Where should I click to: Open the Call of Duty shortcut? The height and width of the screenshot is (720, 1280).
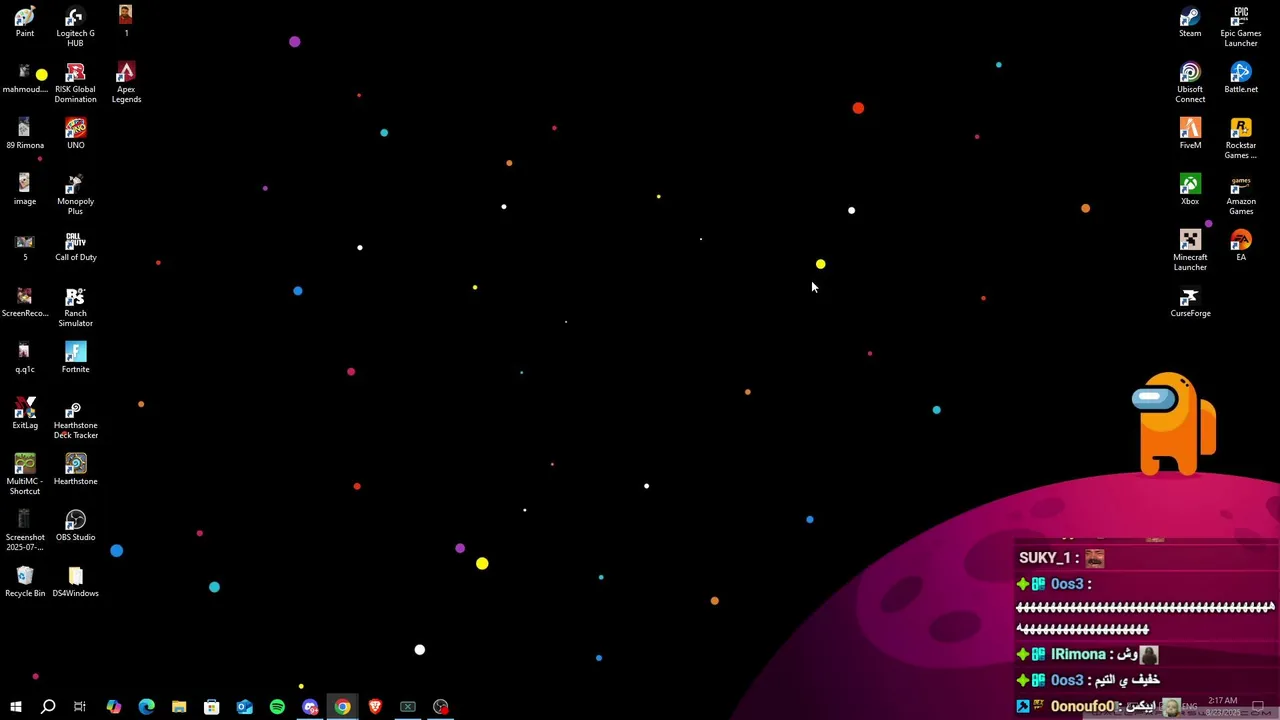pos(75,246)
